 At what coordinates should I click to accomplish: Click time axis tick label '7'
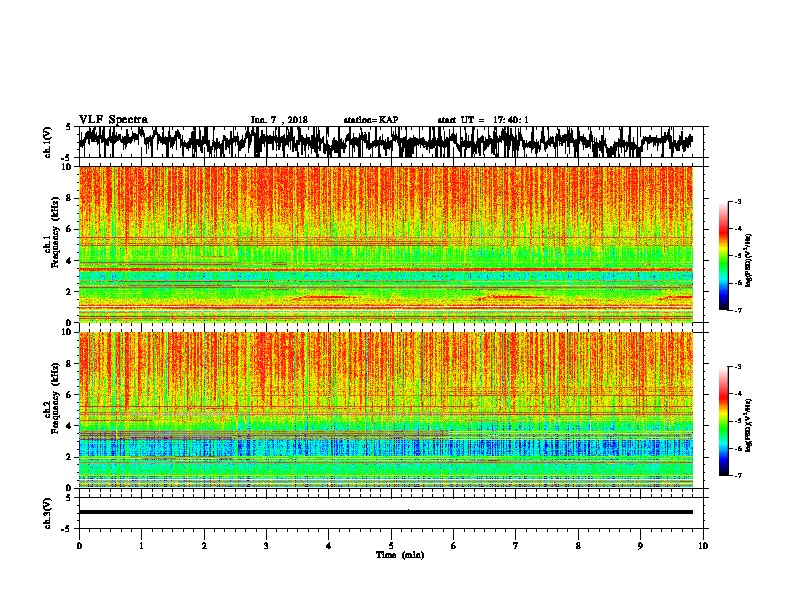[516, 546]
